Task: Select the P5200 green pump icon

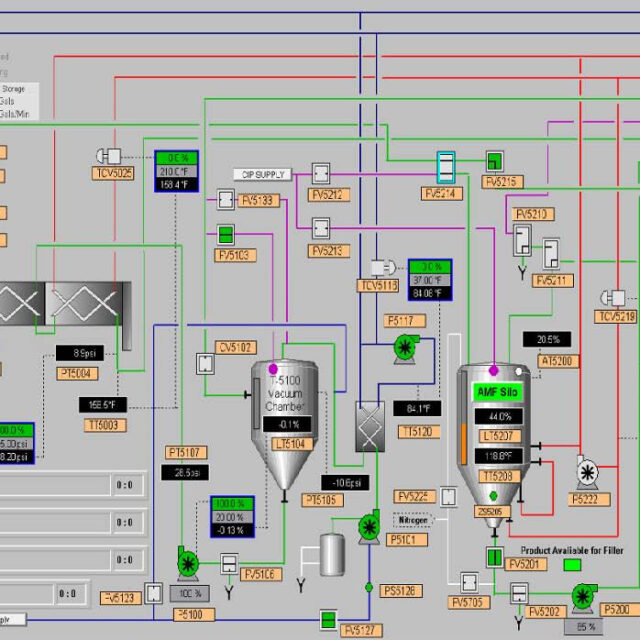Action: [x=583, y=597]
